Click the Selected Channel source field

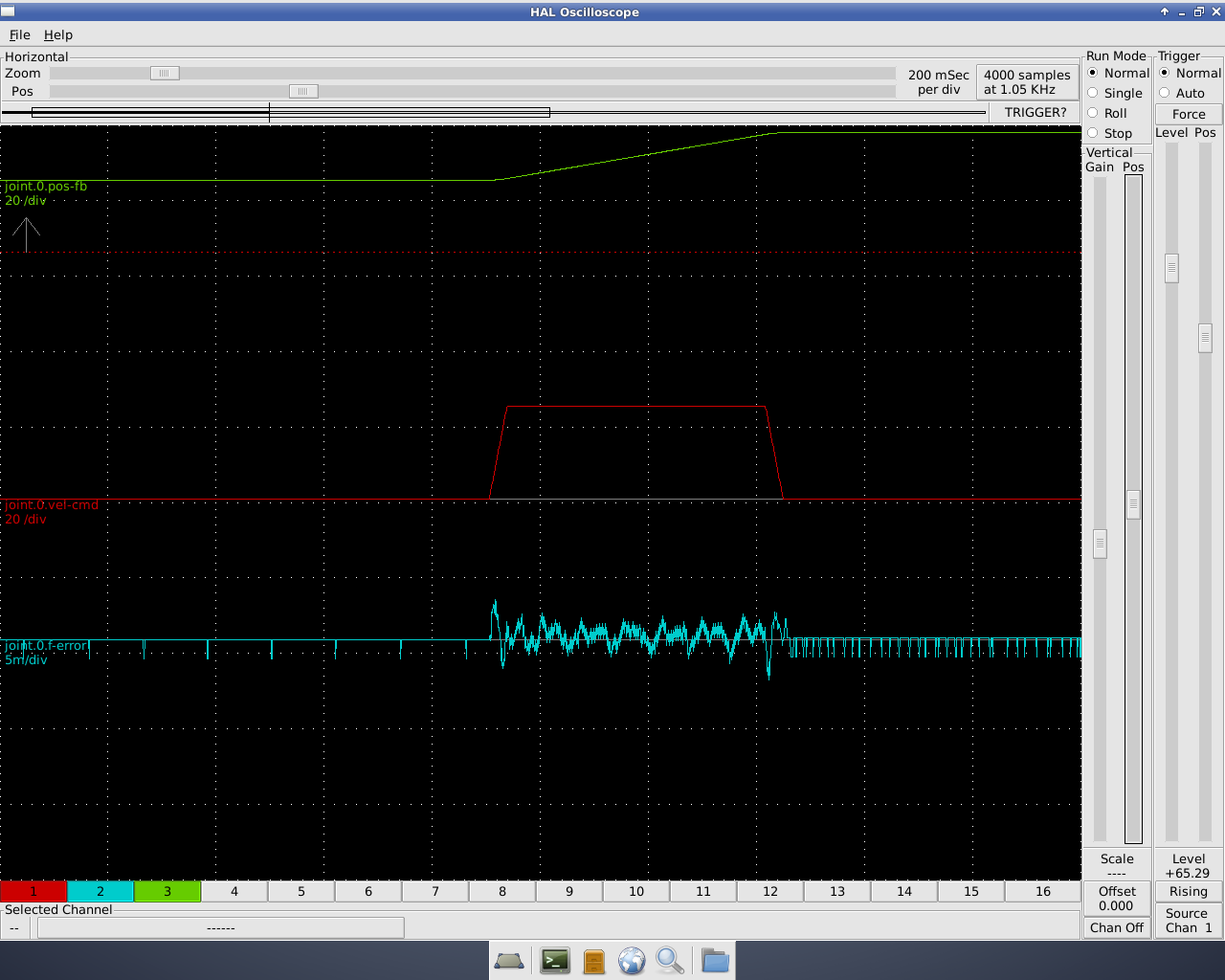220,927
